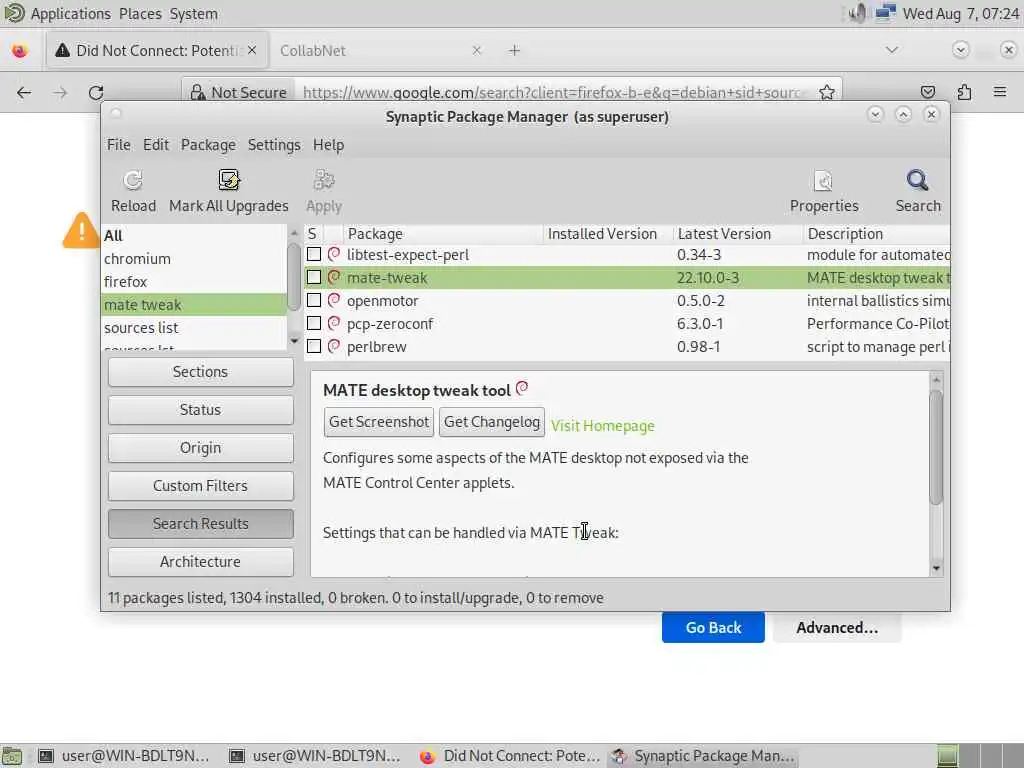Image resolution: width=1024 pixels, height=768 pixels.
Task: Click Get Changelog button
Action: [x=492, y=422]
